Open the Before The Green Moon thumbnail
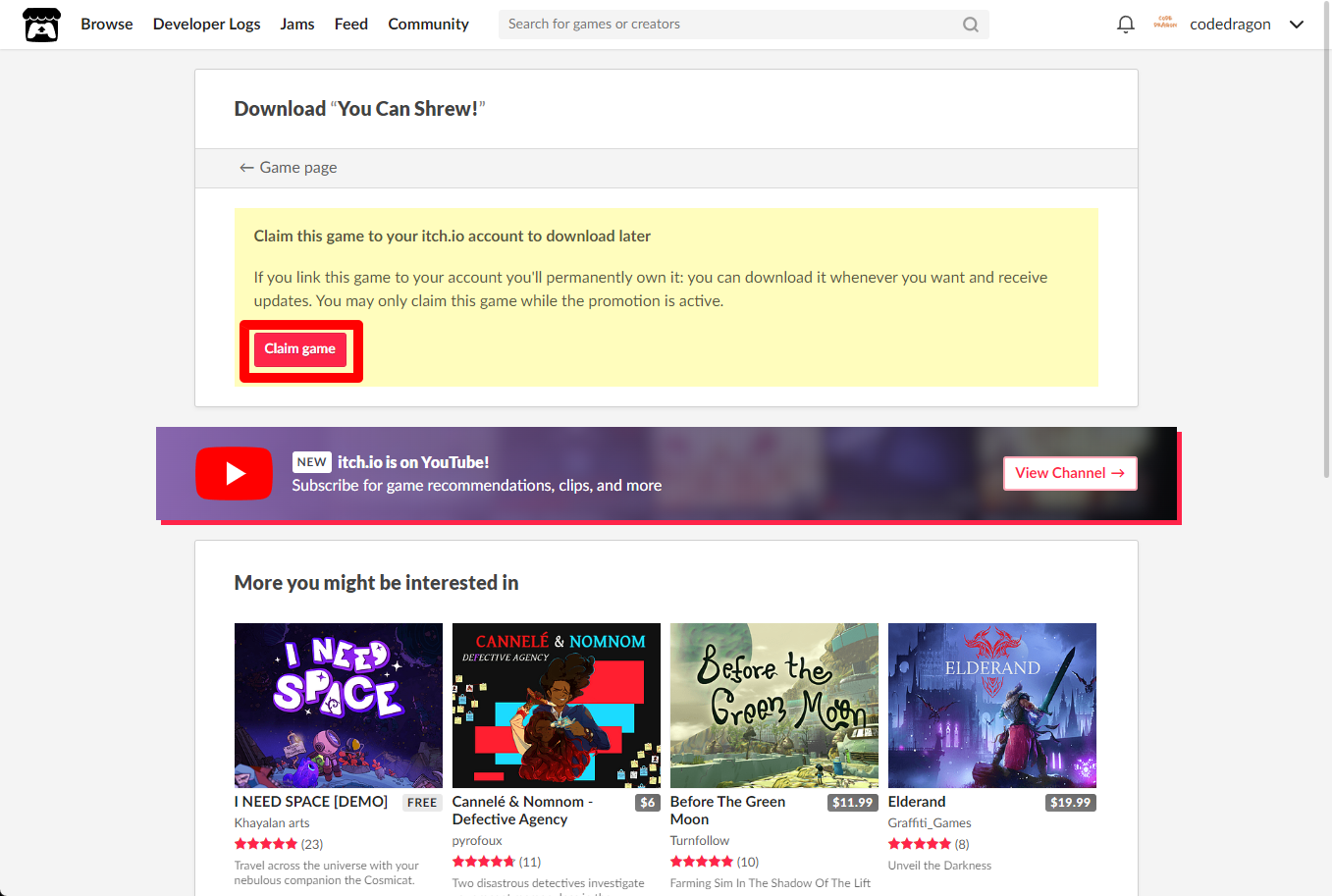The image size is (1332, 896). [x=774, y=706]
